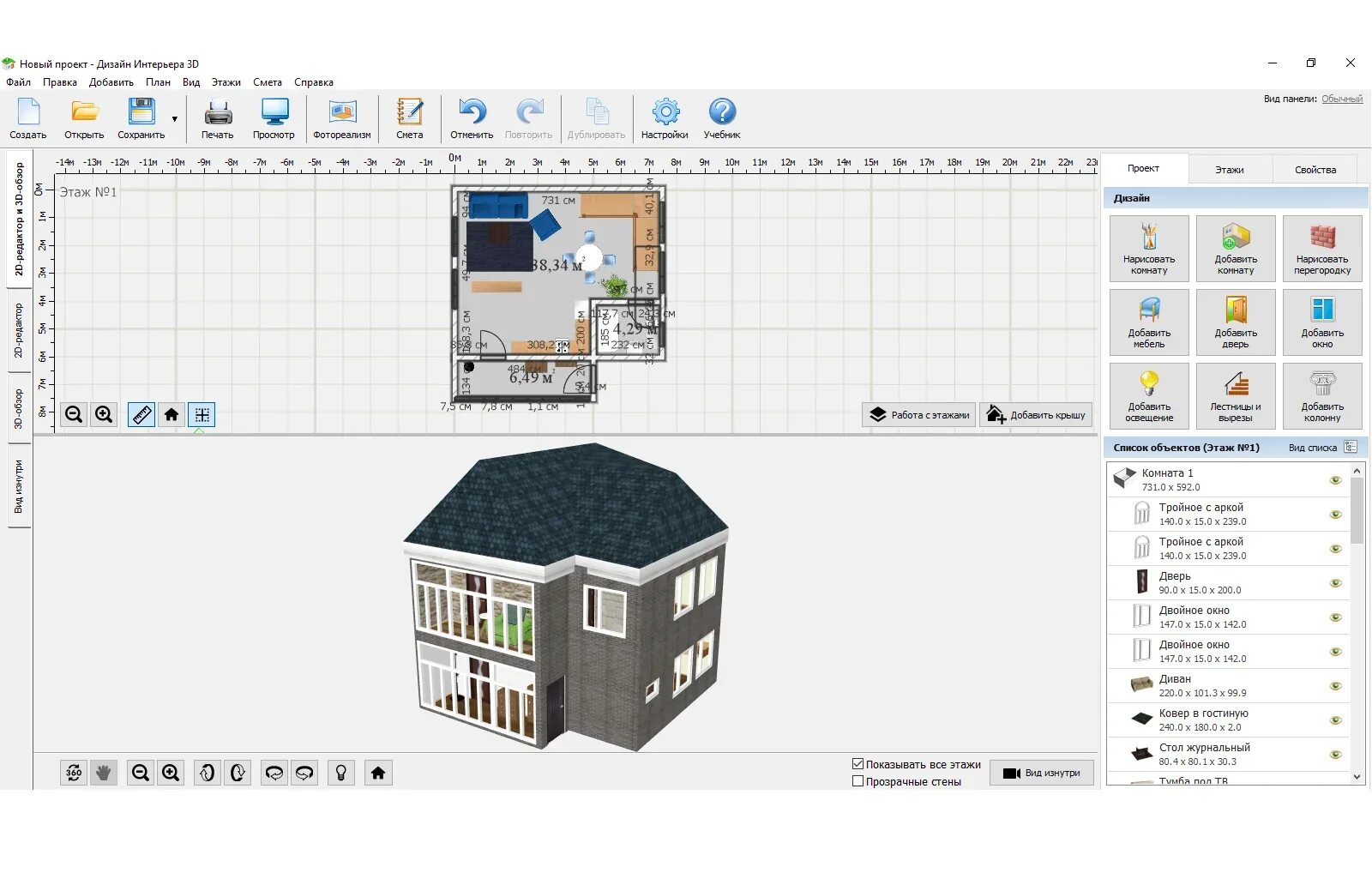Click the Создать new project icon
The height and width of the screenshot is (885, 1372).
(x=28, y=118)
